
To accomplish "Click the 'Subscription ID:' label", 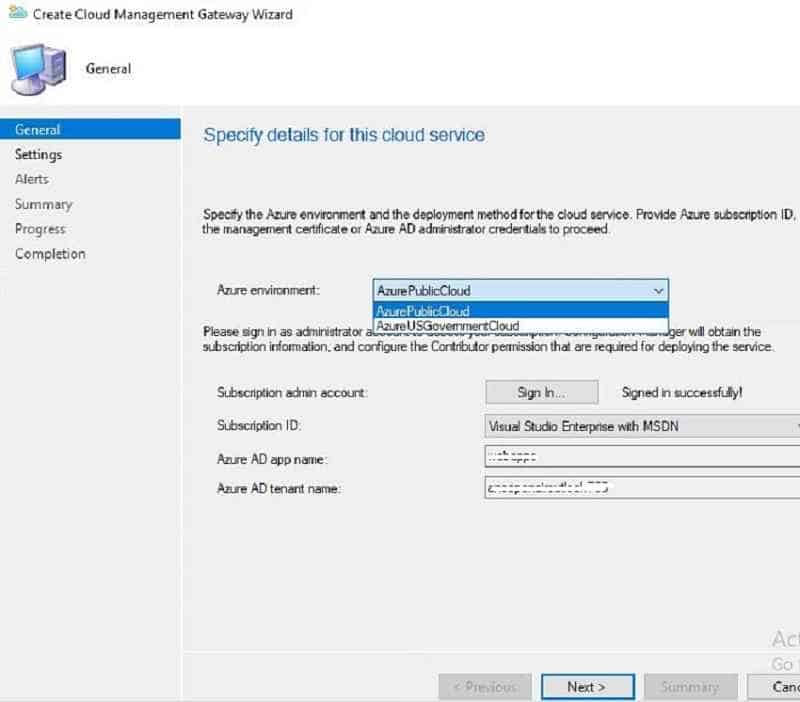I will point(259,425).
